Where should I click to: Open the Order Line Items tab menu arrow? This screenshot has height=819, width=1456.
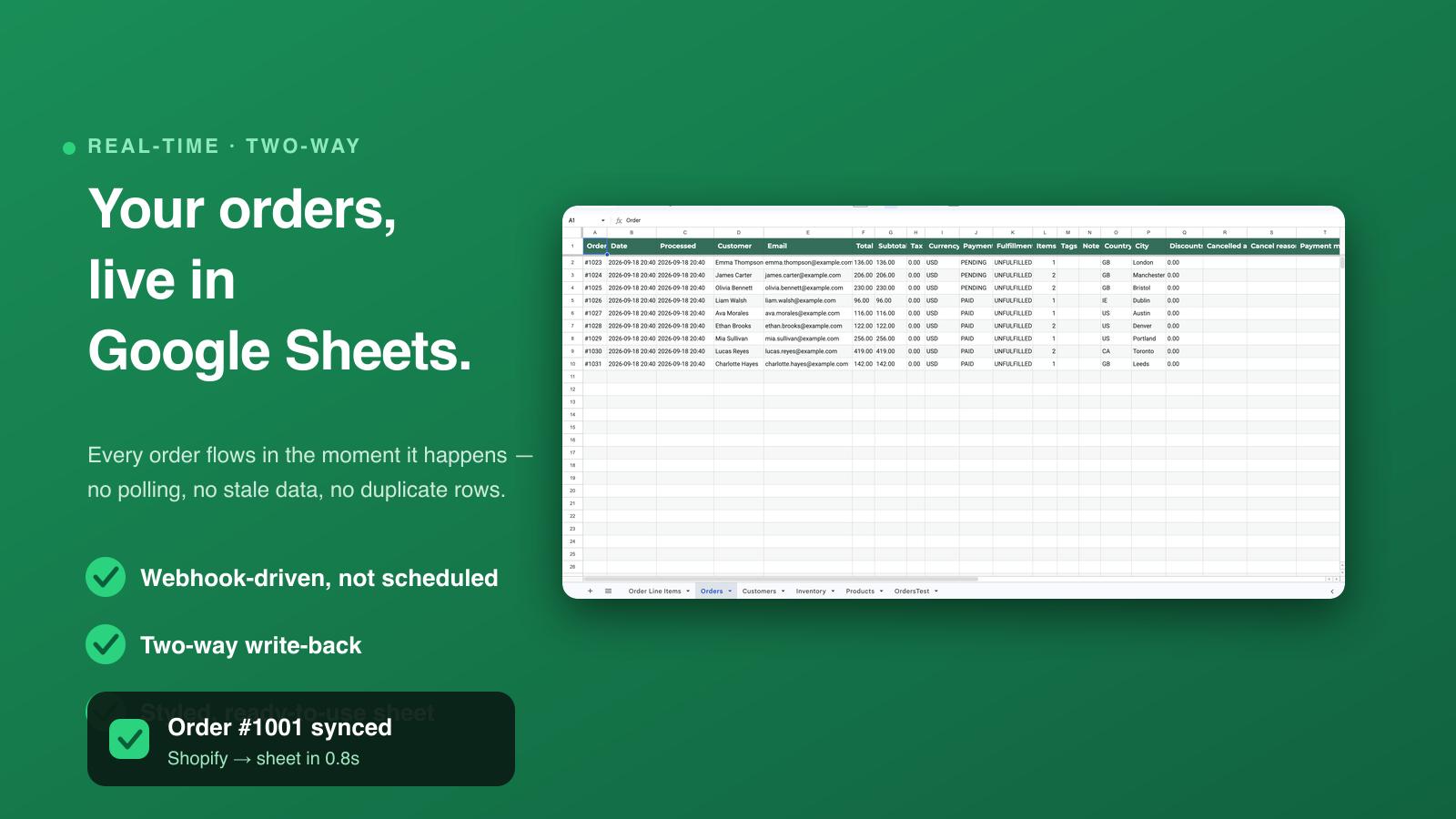(x=688, y=591)
